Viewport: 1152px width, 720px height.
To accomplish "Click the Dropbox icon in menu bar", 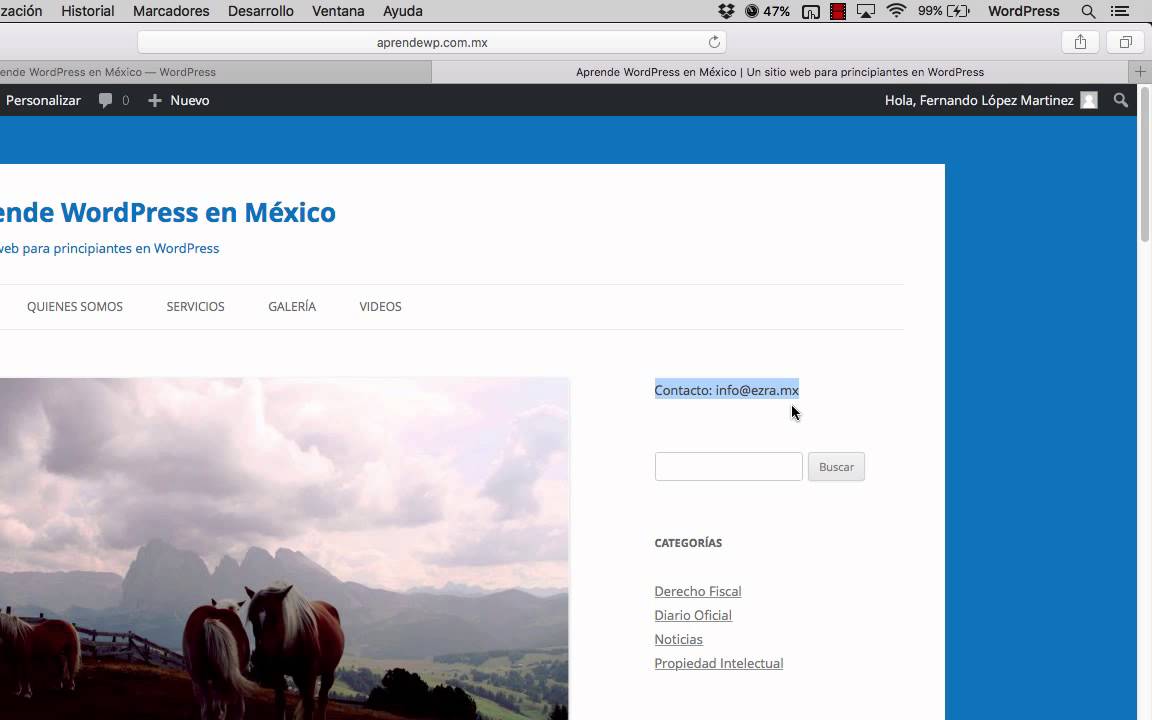I will click(x=726, y=11).
